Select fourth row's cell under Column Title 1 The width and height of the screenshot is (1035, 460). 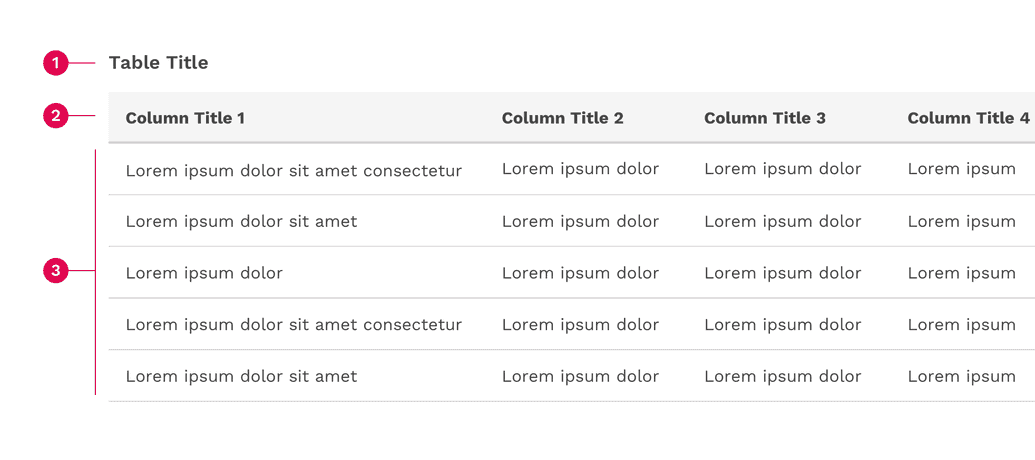point(293,325)
